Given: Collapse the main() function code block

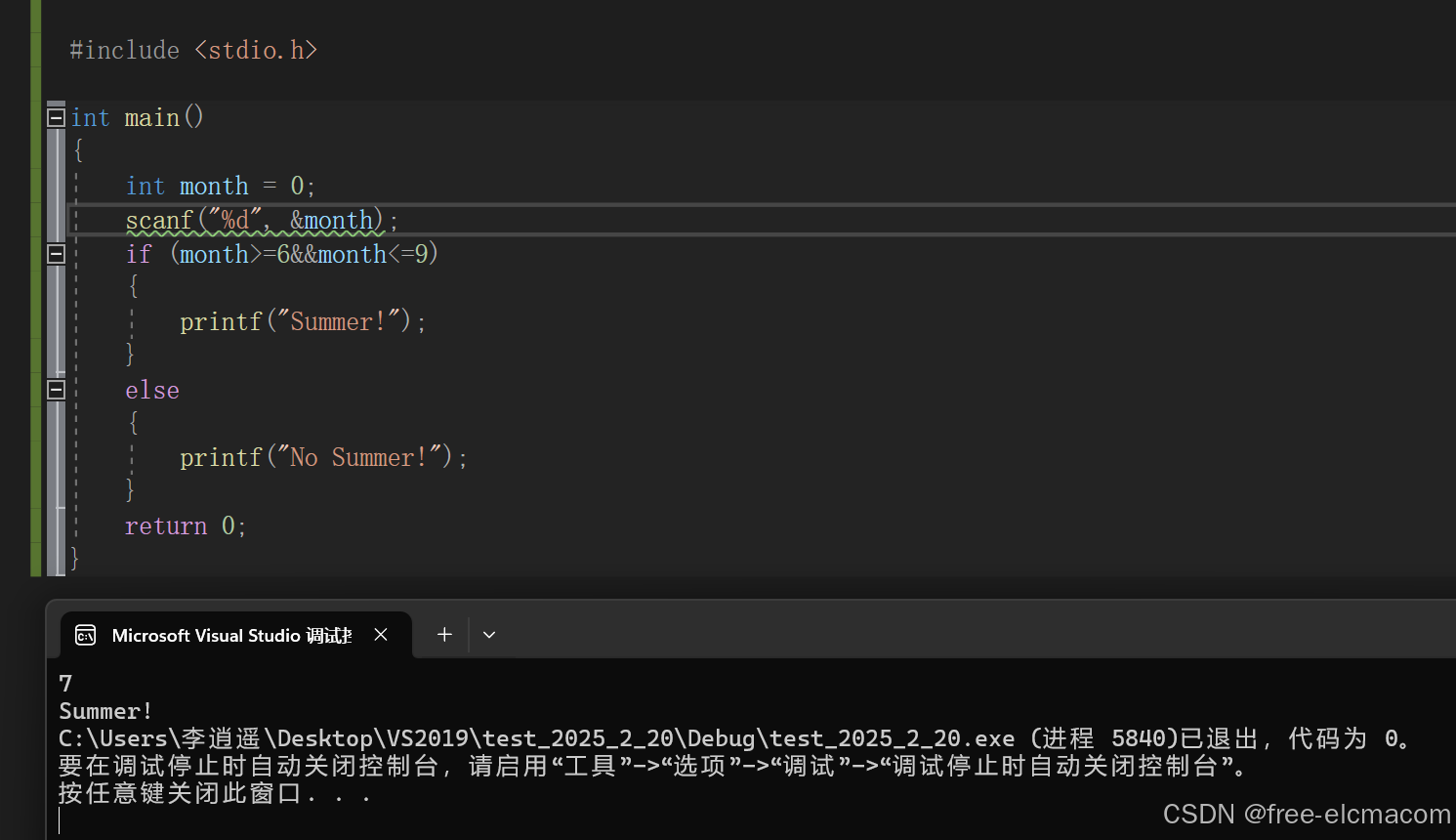Looking at the screenshot, I should point(56,117).
